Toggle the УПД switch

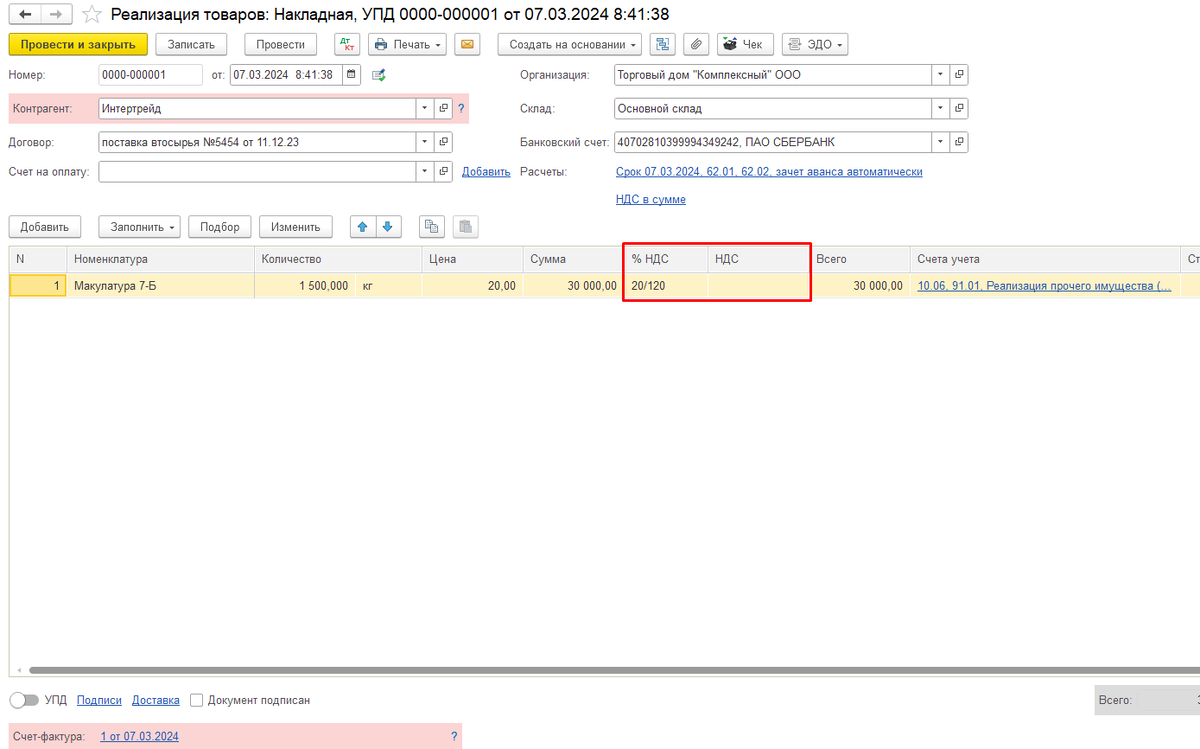click(x=24, y=700)
